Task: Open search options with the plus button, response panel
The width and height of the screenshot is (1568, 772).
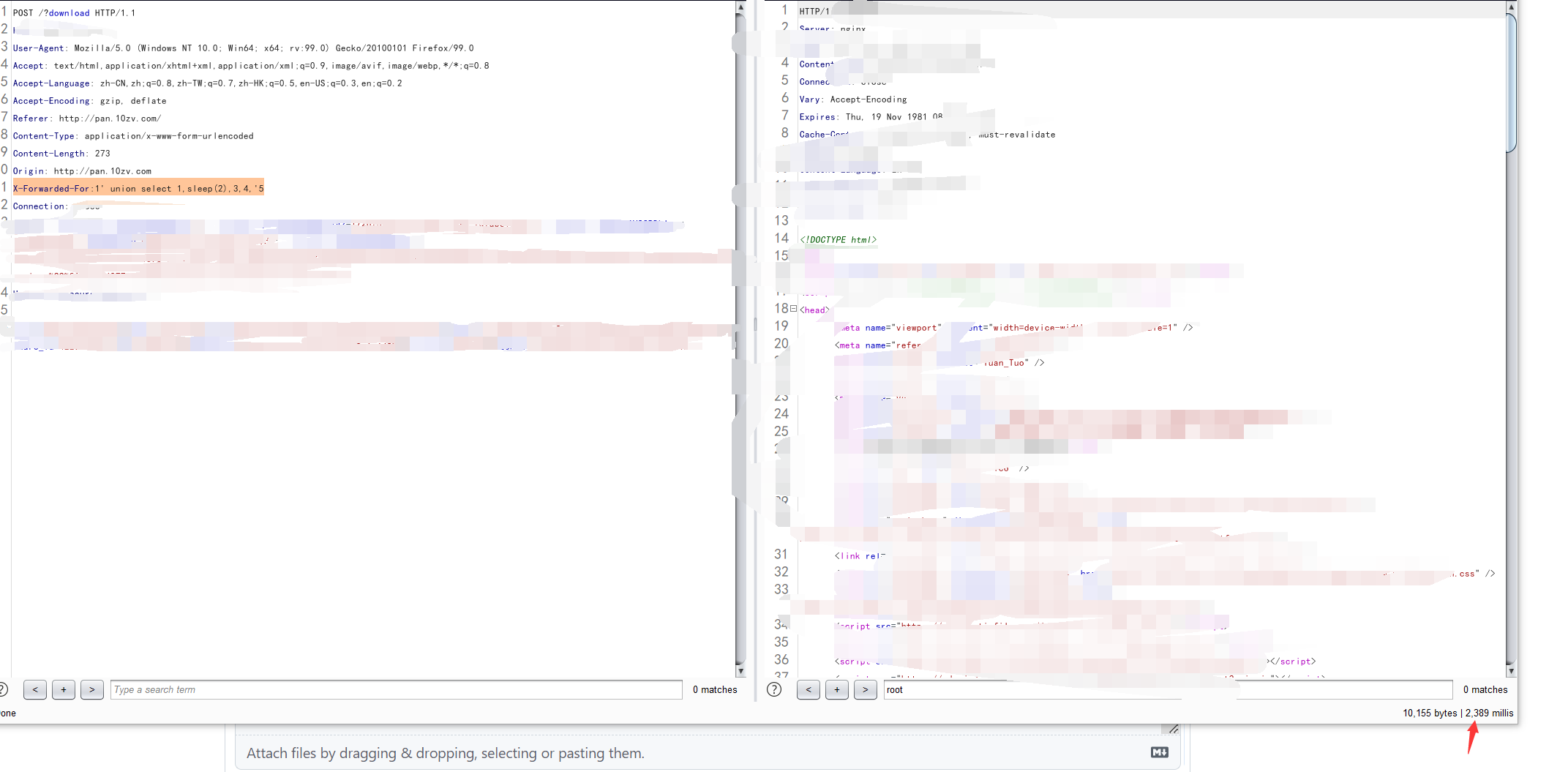Action: point(836,689)
